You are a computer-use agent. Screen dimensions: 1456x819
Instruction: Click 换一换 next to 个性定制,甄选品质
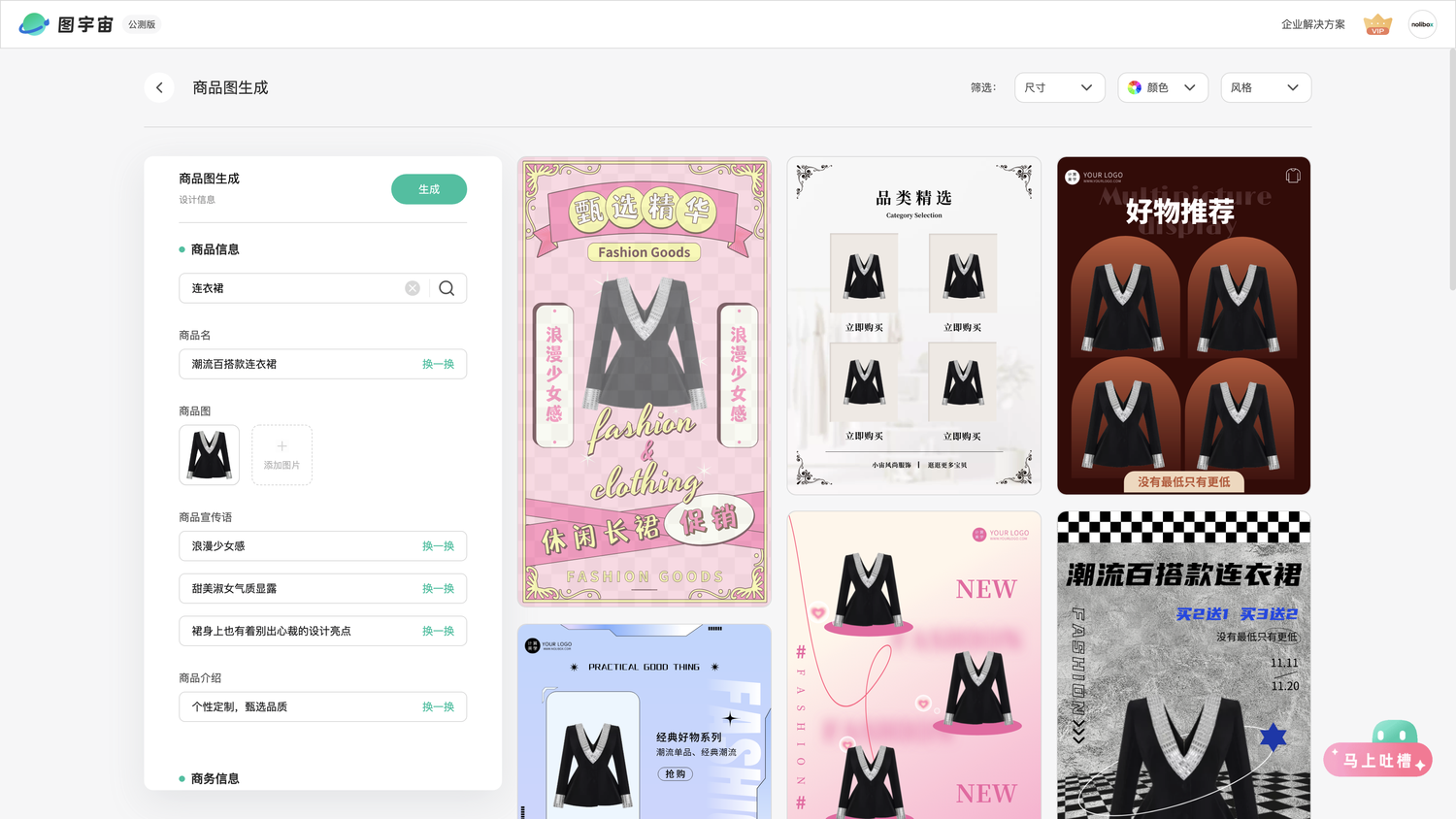(438, 706)
